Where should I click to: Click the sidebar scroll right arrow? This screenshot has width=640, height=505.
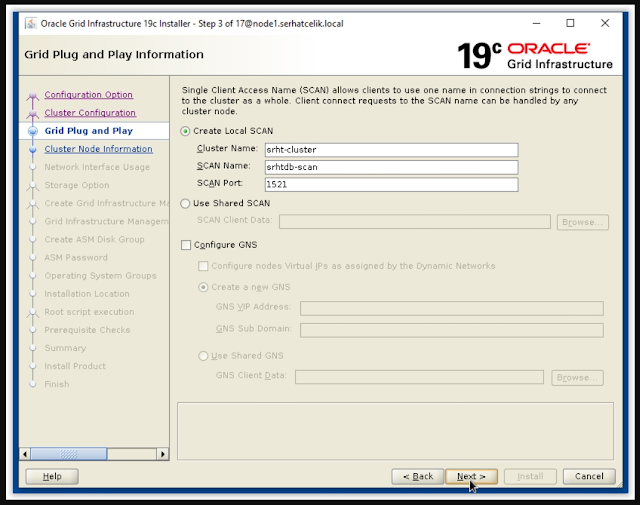coord(163,454)
